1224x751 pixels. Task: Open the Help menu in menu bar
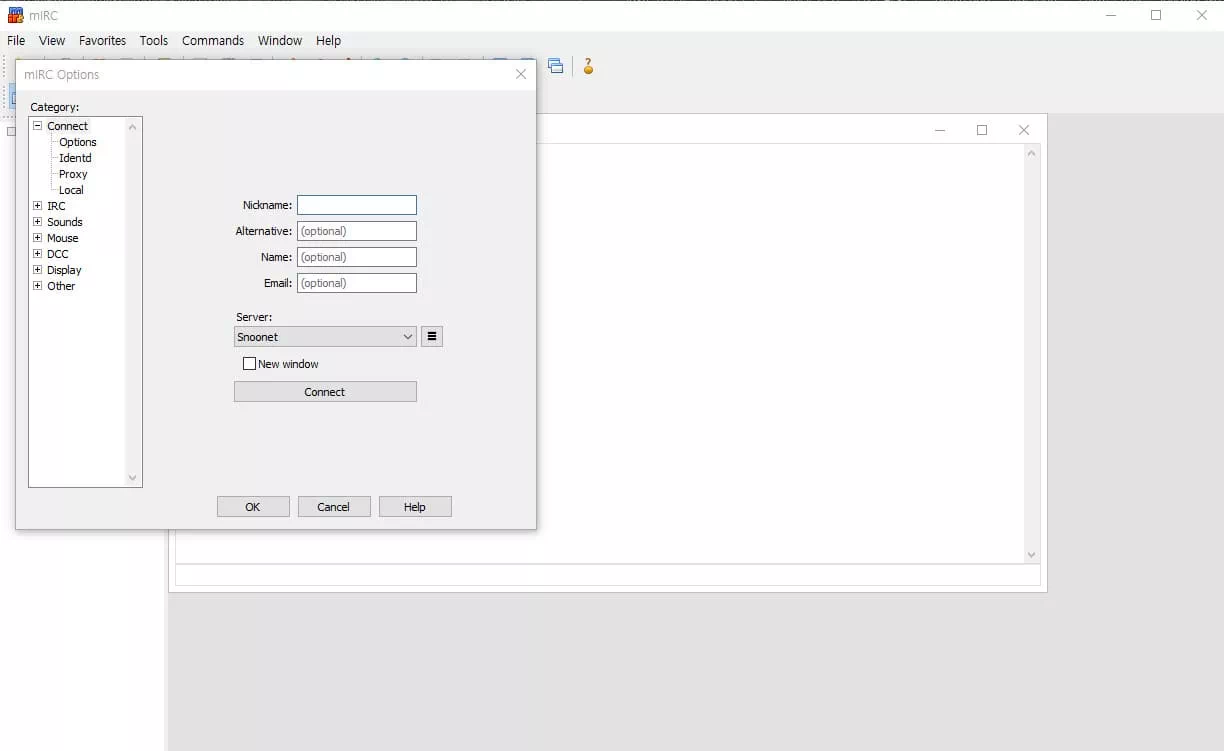coord(329,41)
